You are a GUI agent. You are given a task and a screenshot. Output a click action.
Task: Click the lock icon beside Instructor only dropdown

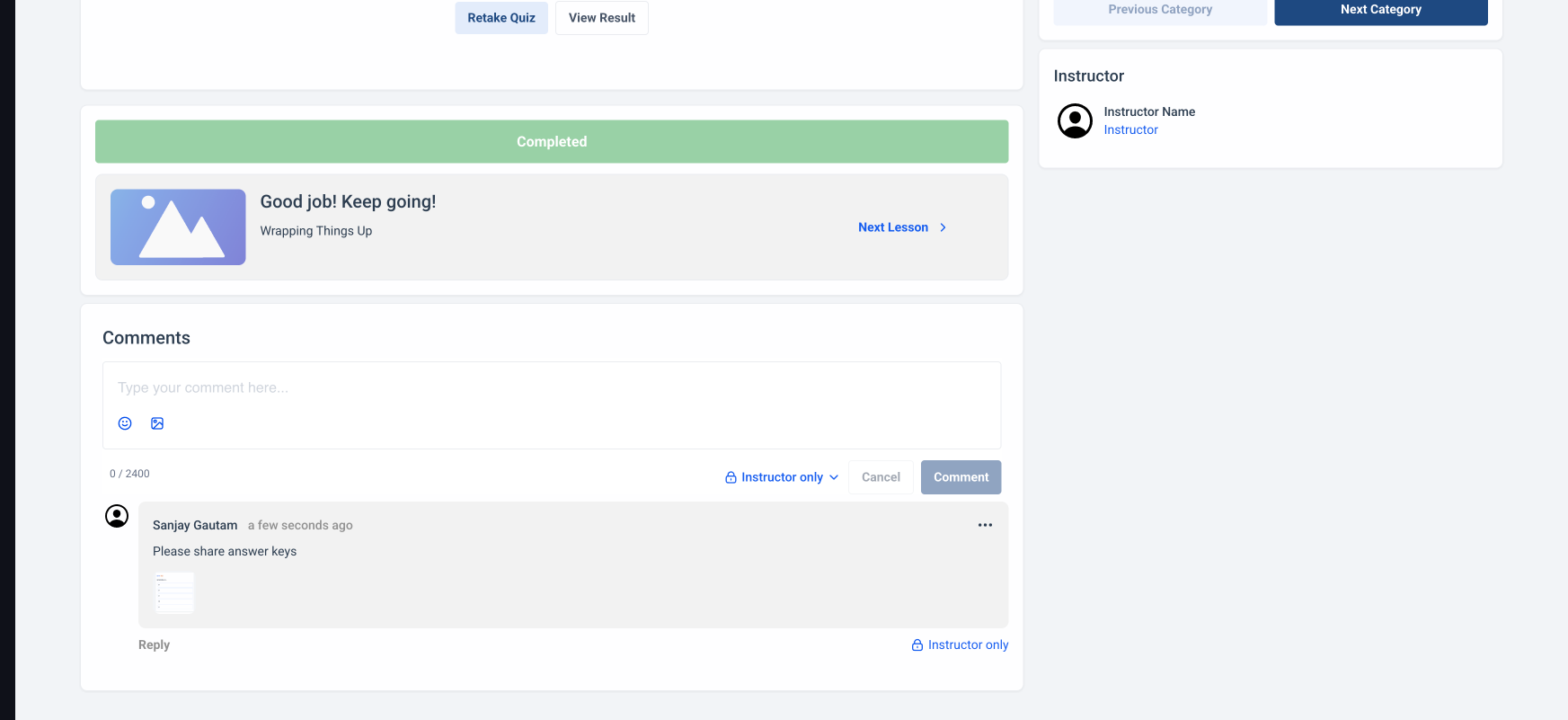tap(731, 477)
